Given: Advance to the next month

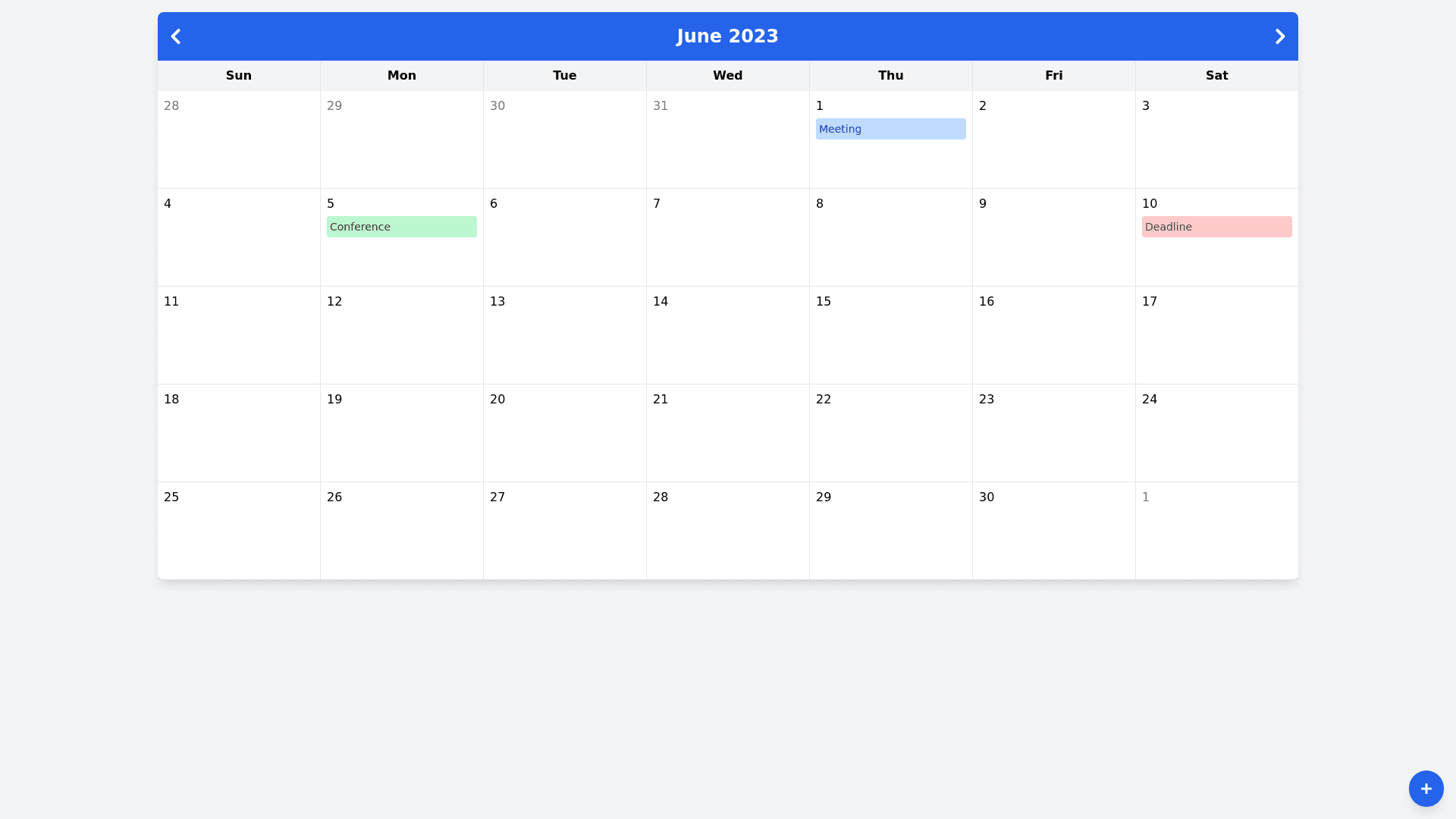Looking at the screenshot, I should (1279, 36).
